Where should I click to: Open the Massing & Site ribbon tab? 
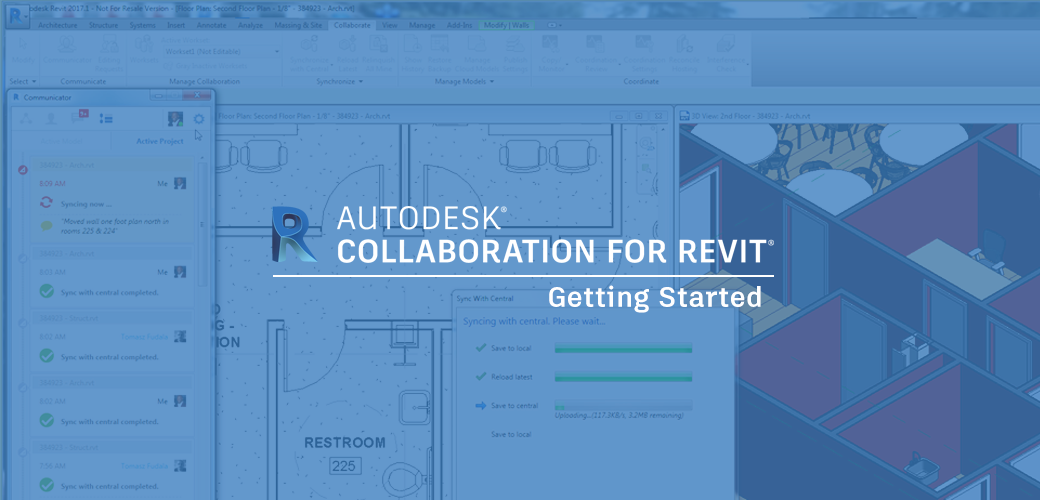pos(296,24)
